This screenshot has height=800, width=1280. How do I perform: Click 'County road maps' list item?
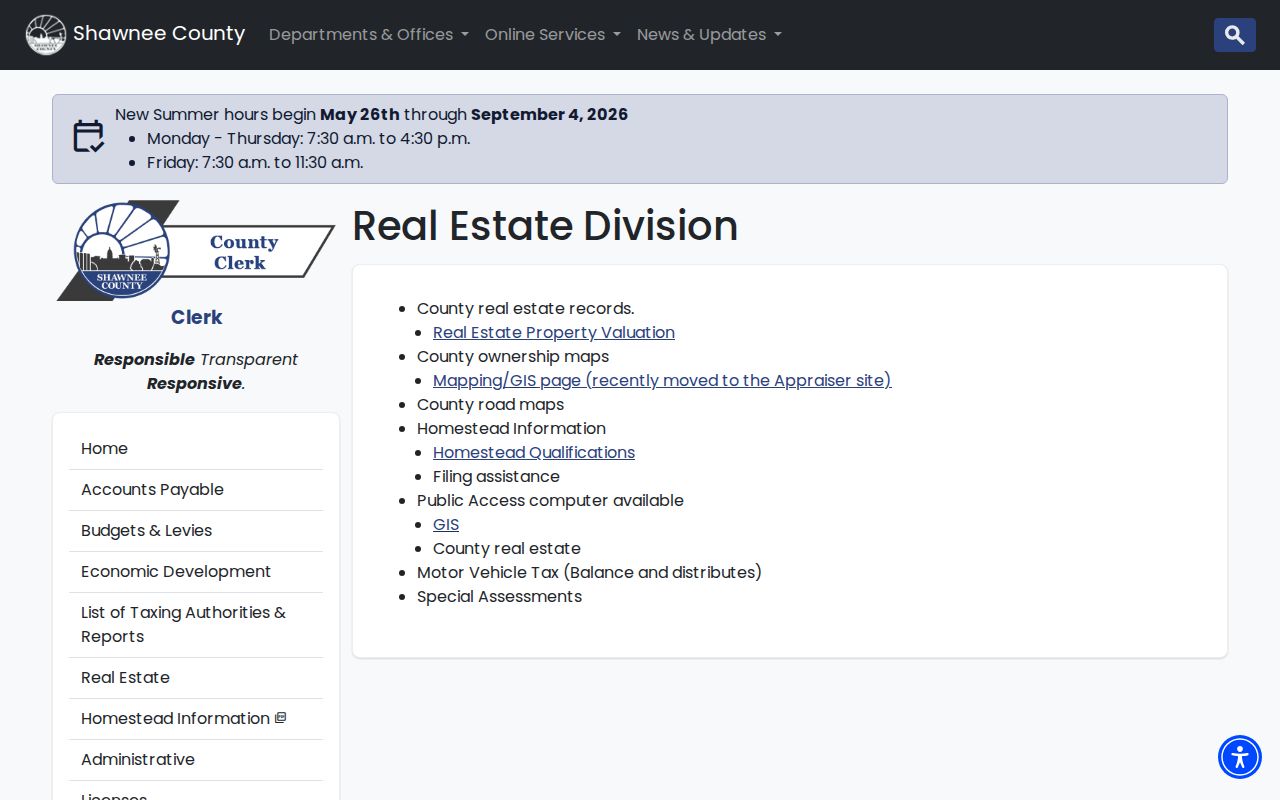[490, 404]
